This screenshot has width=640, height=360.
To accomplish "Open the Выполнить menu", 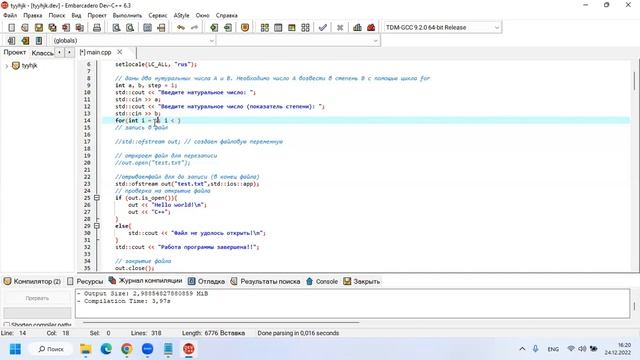I will click(127, 15).
